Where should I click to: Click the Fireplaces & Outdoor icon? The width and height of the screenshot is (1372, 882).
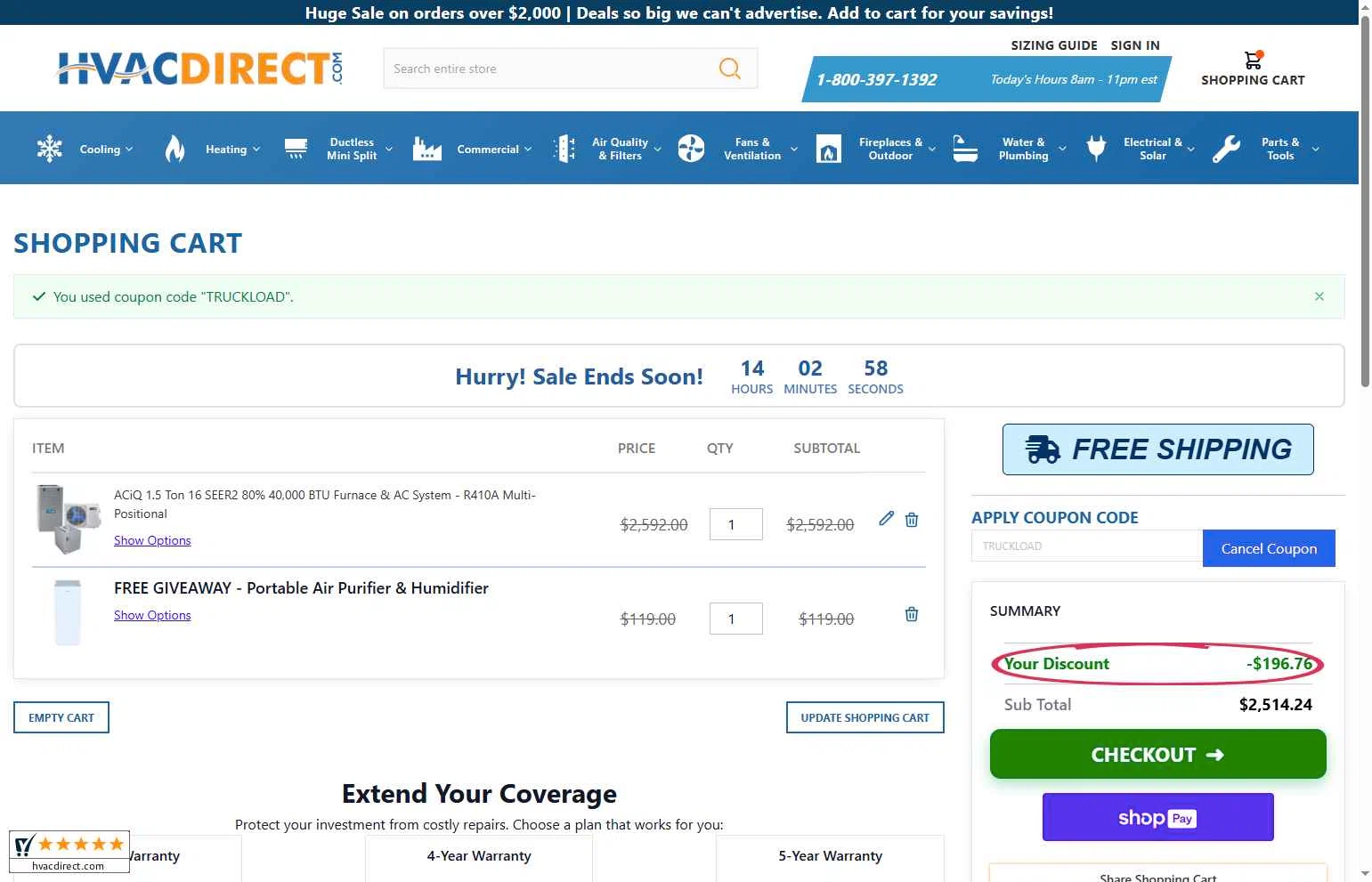point(829,149)
